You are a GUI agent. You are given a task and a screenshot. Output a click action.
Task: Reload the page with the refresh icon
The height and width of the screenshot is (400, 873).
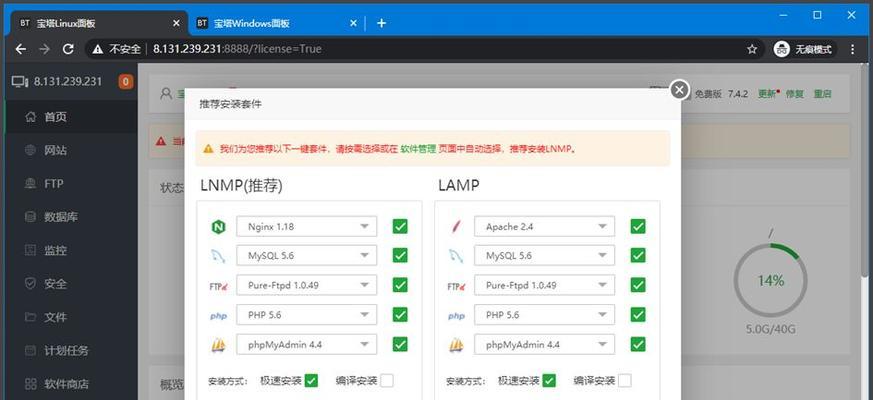point(68,49)
